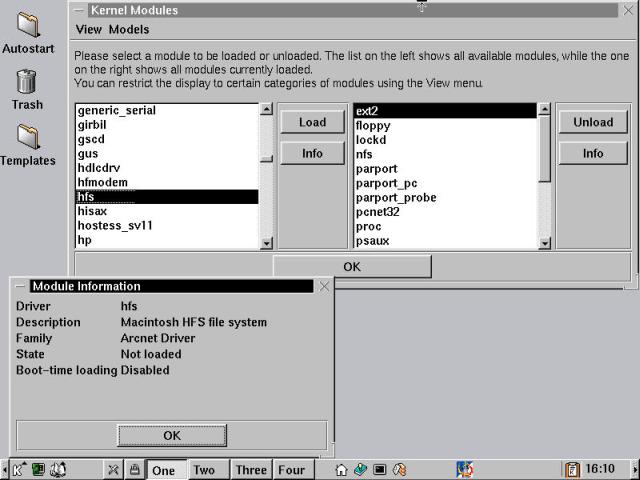The height and width of the screenshot is (480, 640).
Task: Click the lock screen padlock icon
Action: 133,469
